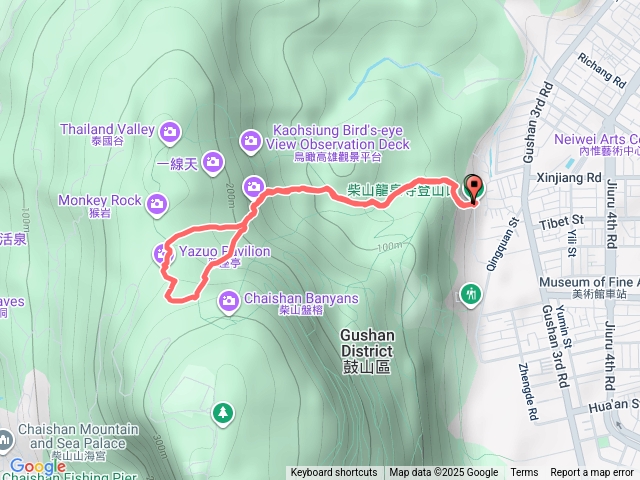Click the red destination pin marker
640x480 pixels.
point(473,189)
